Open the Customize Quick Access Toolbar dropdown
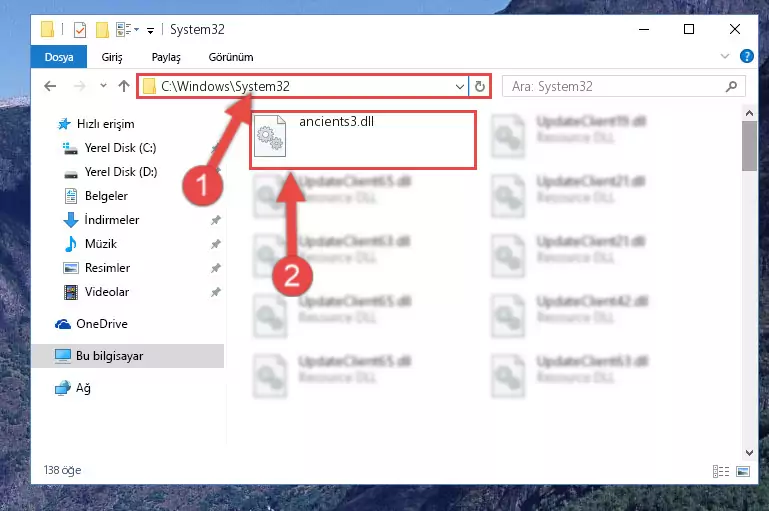Screen dimensions: 769x511 [151, 30]
